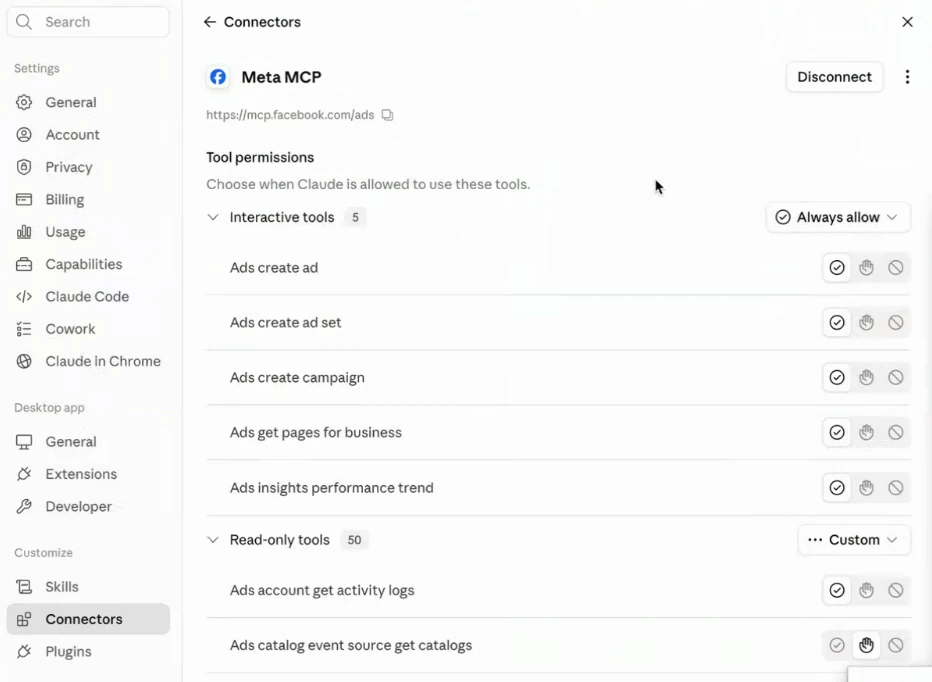Screen dimensions: 932x682
Task: Open Privacy settings
Action: pyautogui.click(x=88, y=167)
